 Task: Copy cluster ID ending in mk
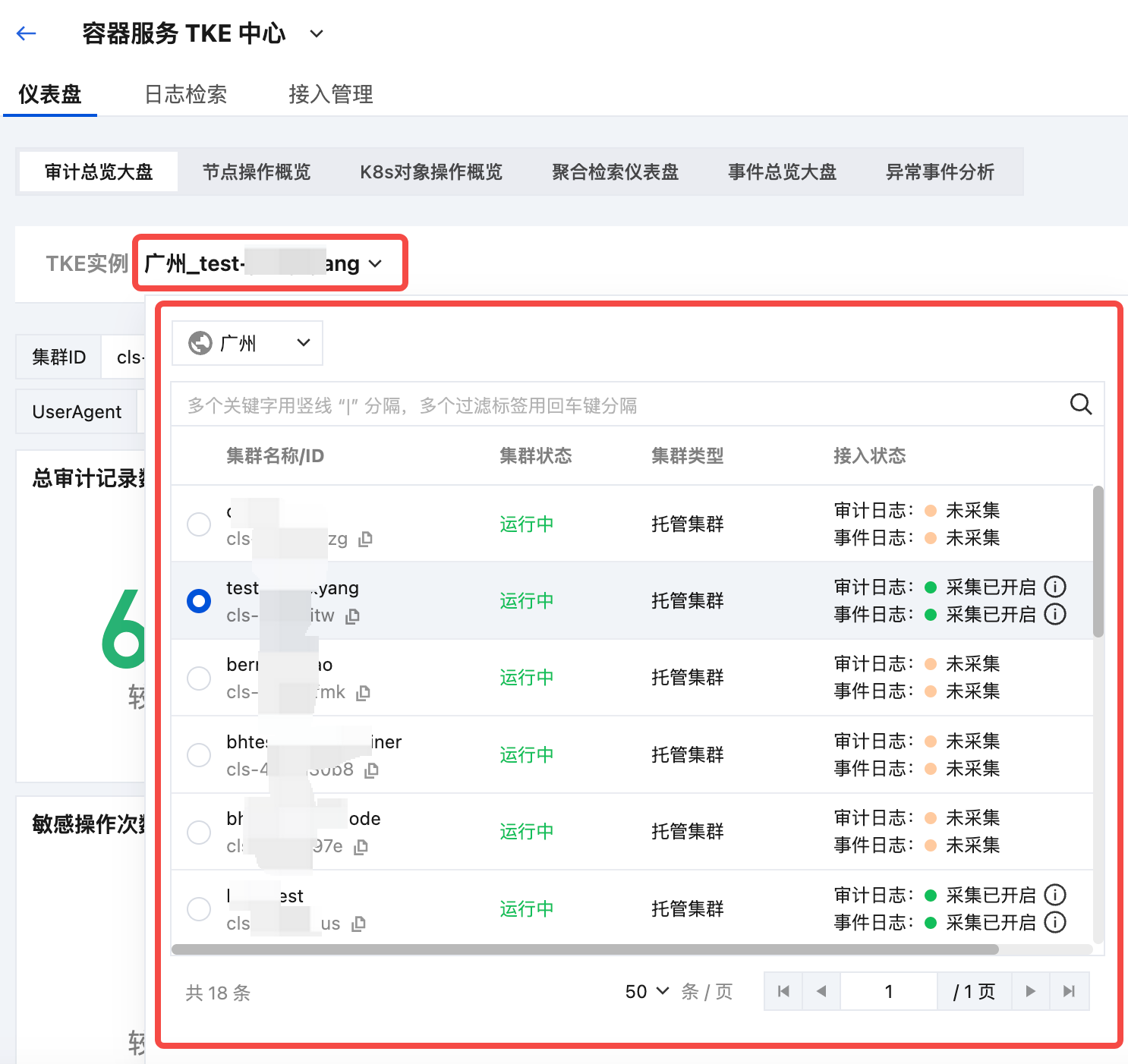(364, 693)
